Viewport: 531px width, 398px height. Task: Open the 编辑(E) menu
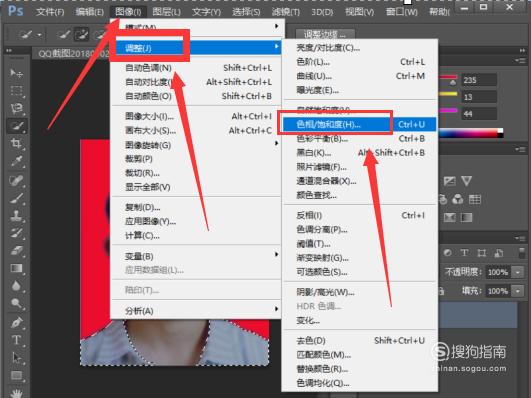point(89,12)
